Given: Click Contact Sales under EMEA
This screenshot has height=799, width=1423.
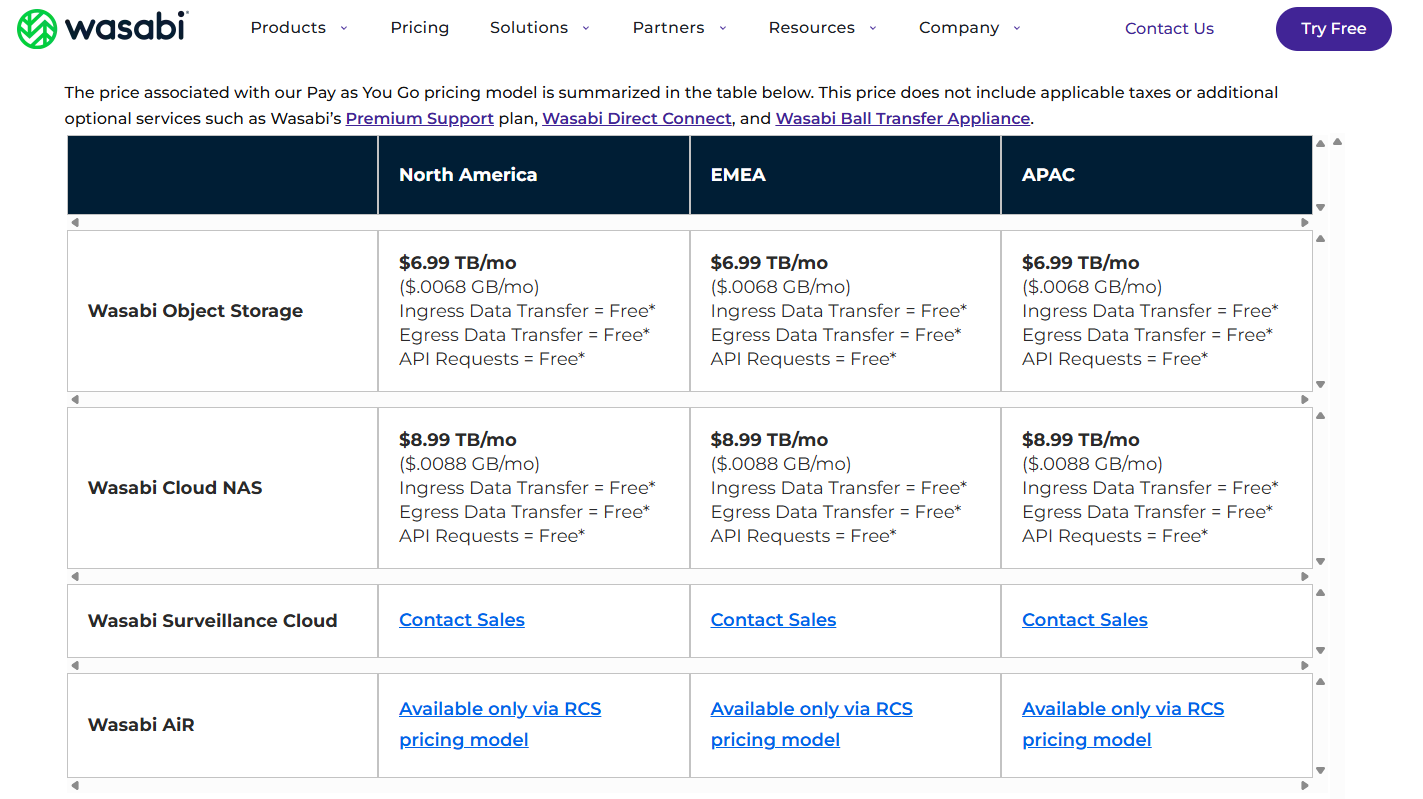Looking at the screenshot, I should (x=773, y=620).
